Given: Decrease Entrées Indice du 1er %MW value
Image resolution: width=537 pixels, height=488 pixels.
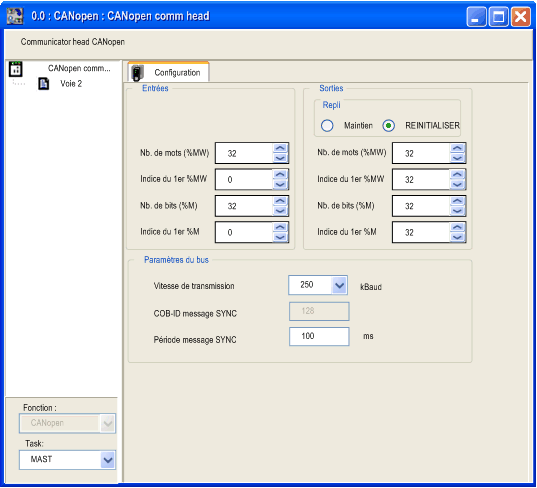Looking at the screenshot, I should tap(280, 184).
